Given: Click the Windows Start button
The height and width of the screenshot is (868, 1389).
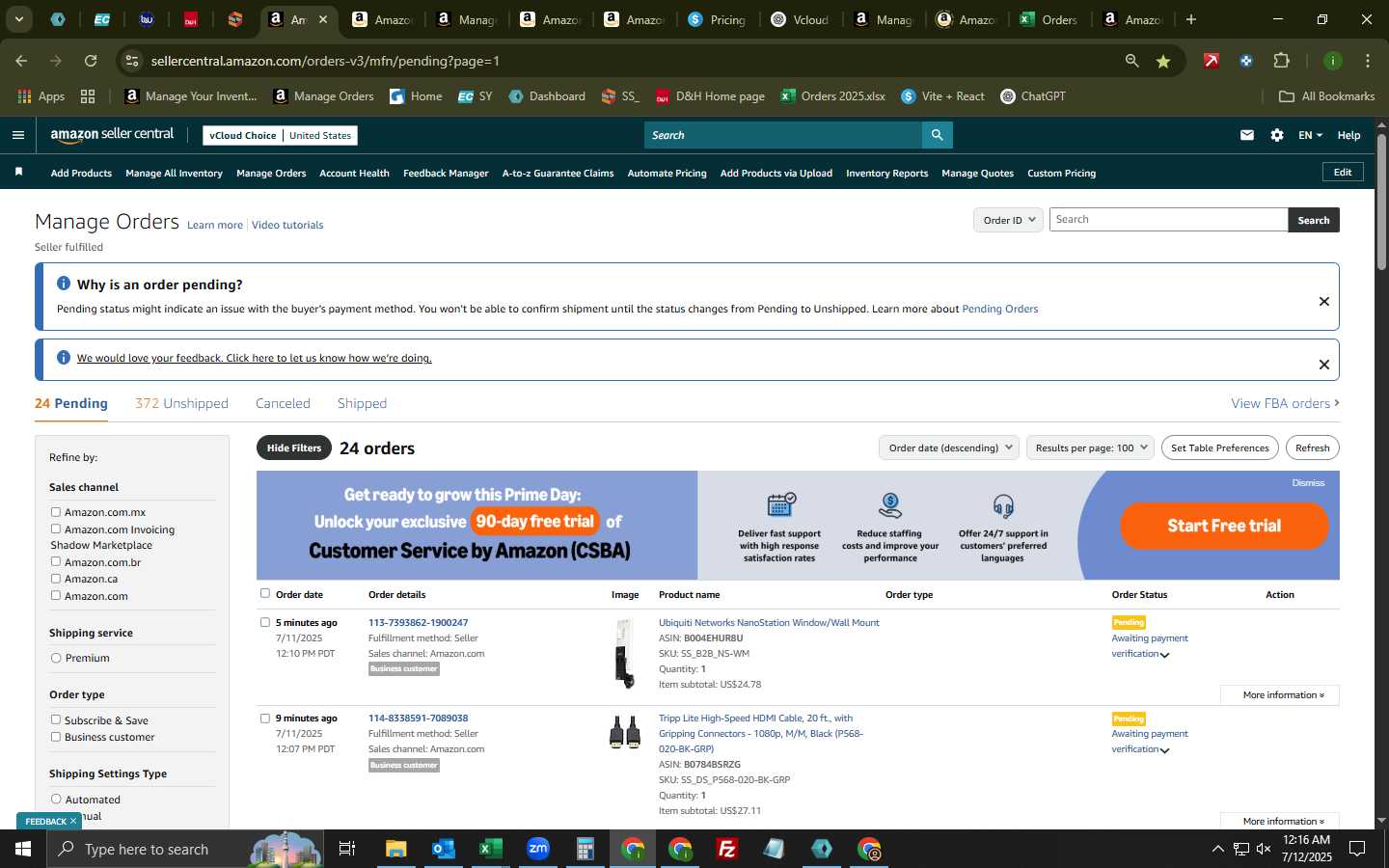Looking at the screenshot, I should (23, 849).
